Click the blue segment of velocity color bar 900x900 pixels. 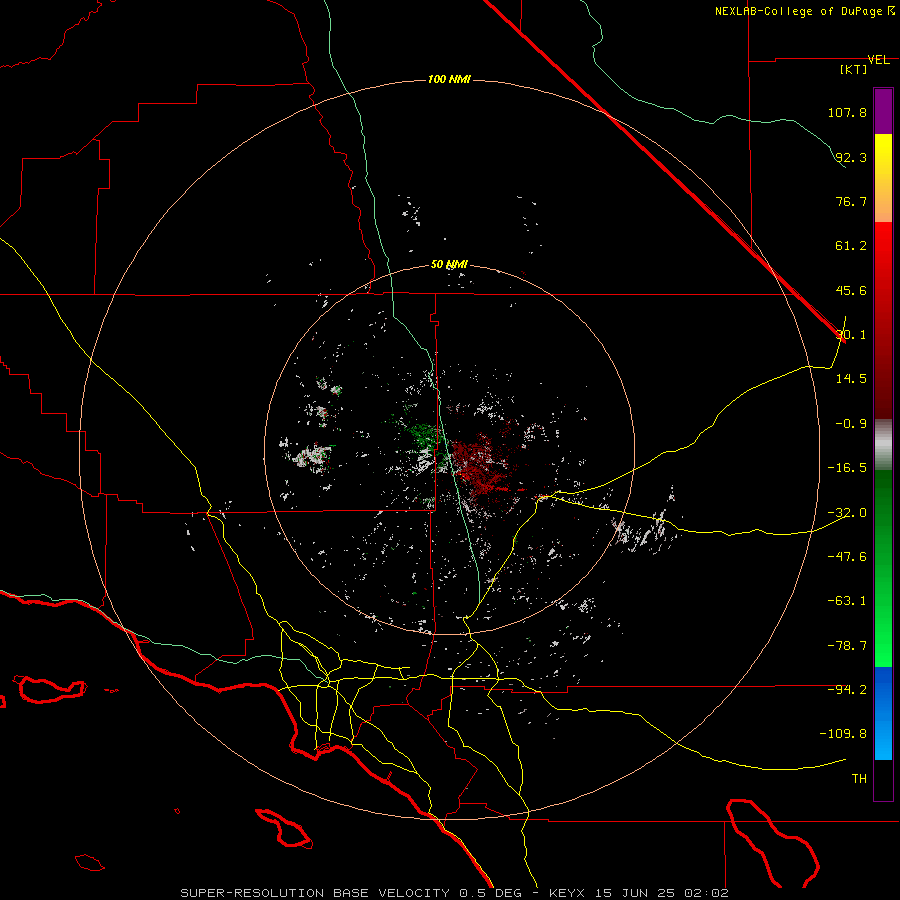point(883,713)
